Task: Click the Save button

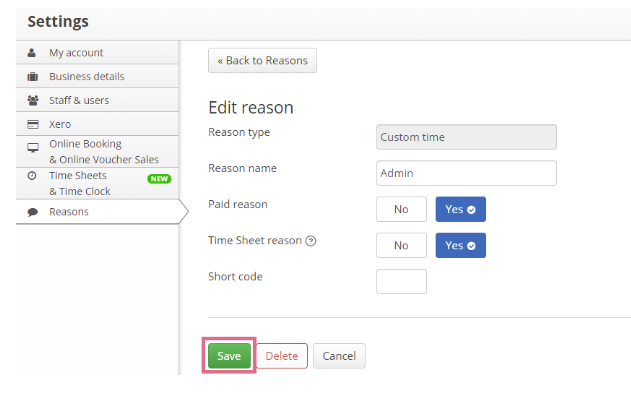Action: click(229, 356)
